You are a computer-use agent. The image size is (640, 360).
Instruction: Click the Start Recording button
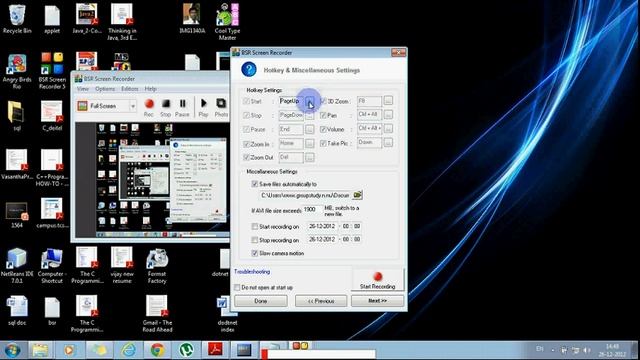[378, 280]
